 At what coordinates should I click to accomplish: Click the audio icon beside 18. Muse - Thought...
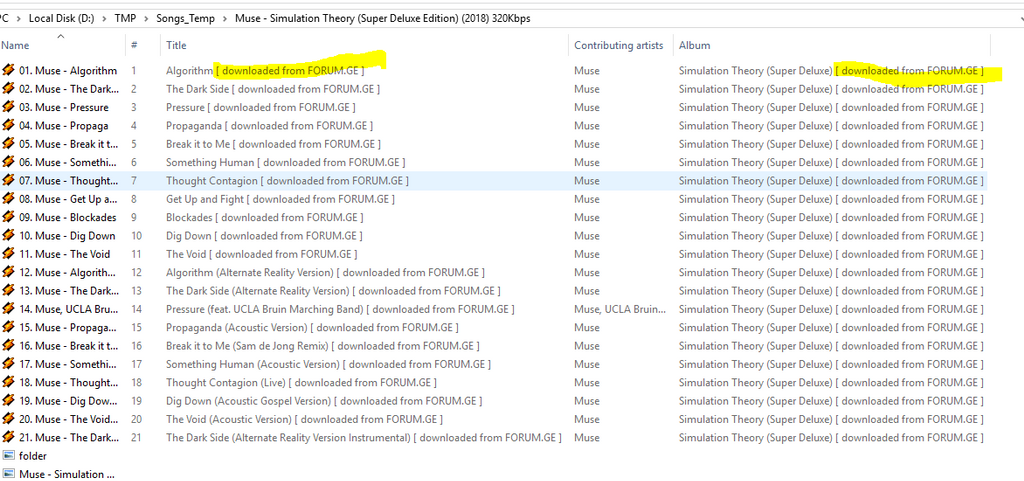[8, 382]
